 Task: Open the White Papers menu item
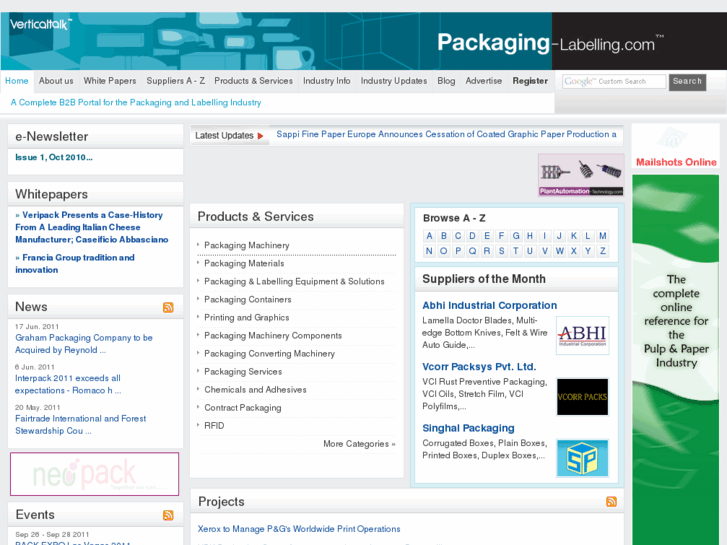(x=110, y=81)
